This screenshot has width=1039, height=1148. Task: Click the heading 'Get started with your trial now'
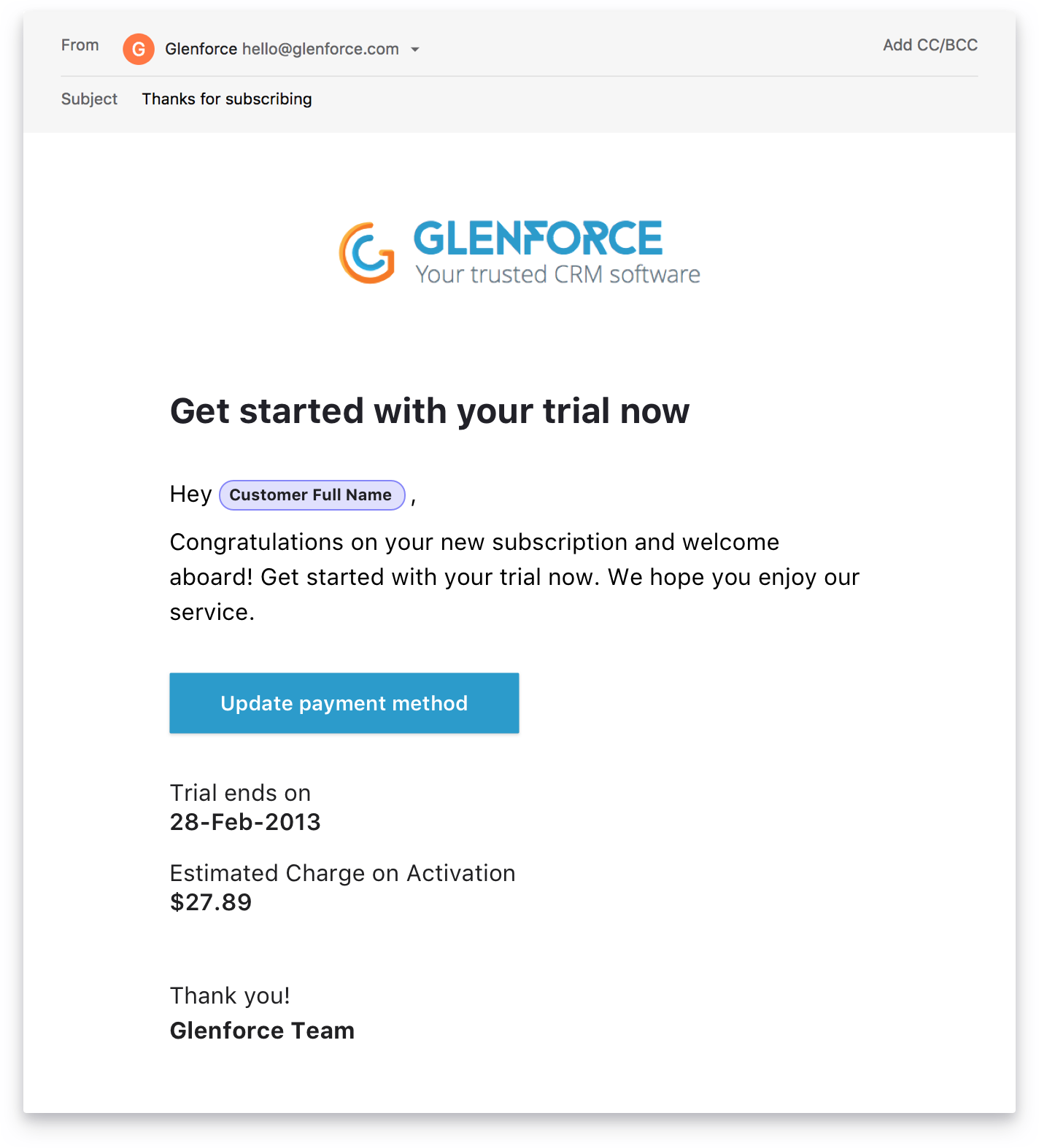pos(429,411)
